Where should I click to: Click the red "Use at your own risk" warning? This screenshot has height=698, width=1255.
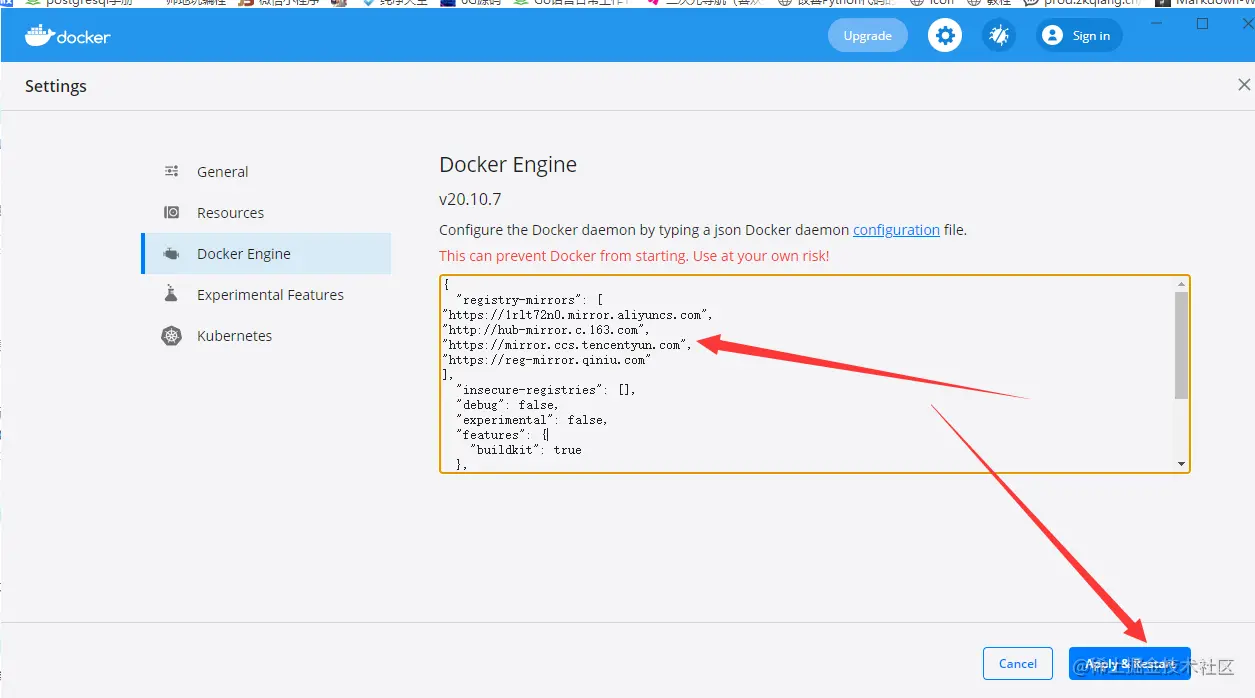pyautogui.click(x=634, y=256)
